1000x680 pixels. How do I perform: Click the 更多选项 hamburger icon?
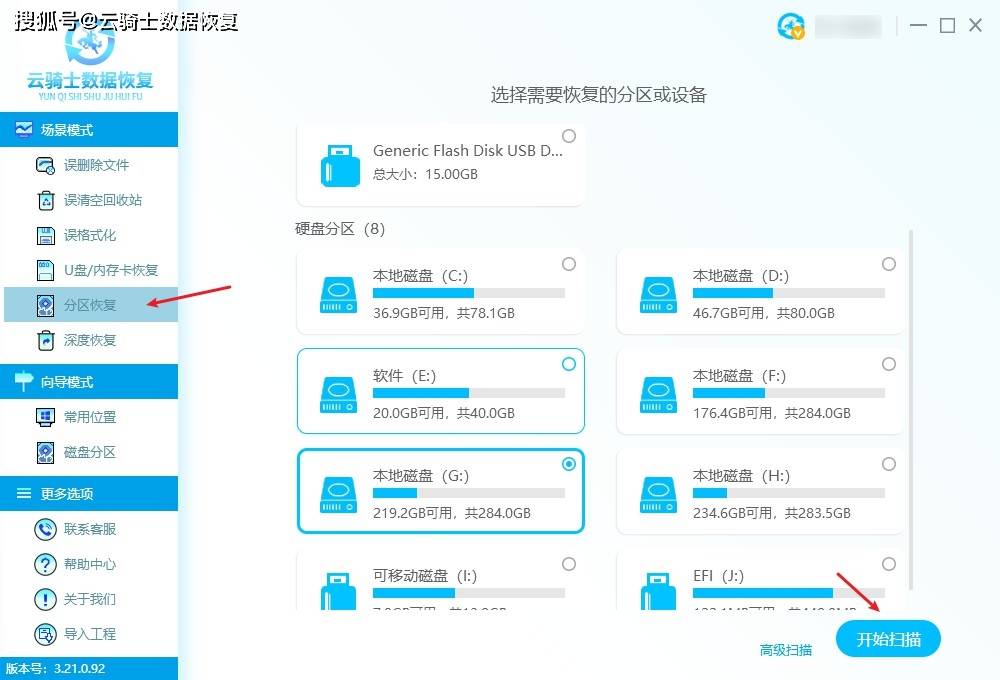point(24,493)
